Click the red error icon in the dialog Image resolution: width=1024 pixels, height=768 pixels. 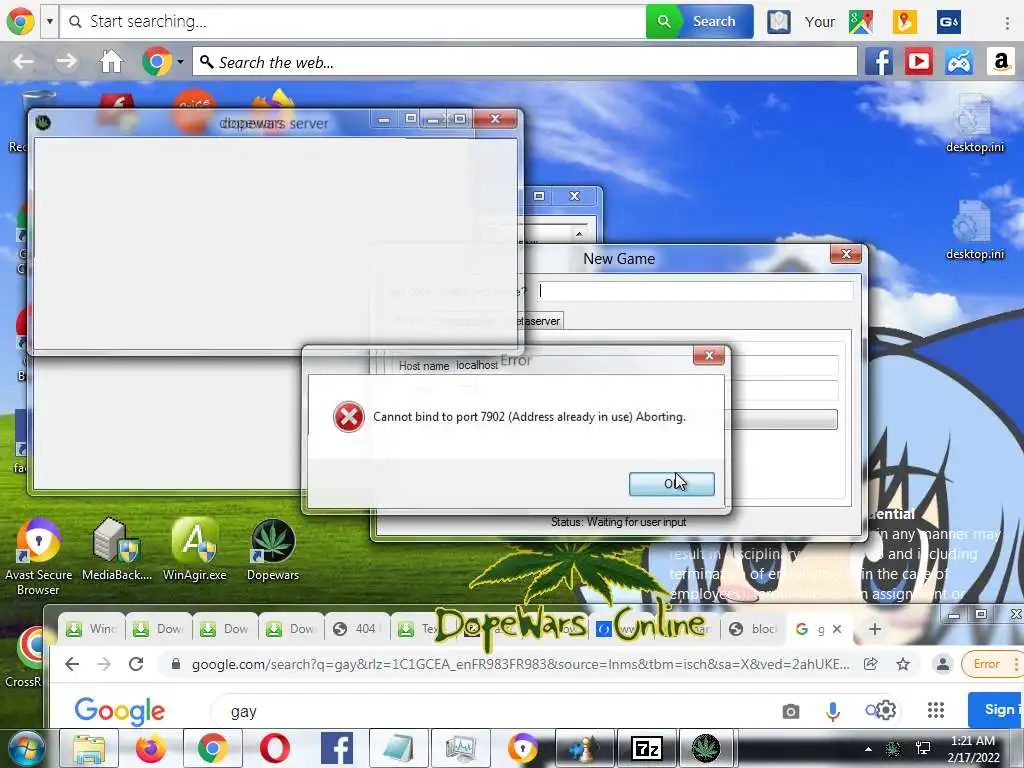349,417
